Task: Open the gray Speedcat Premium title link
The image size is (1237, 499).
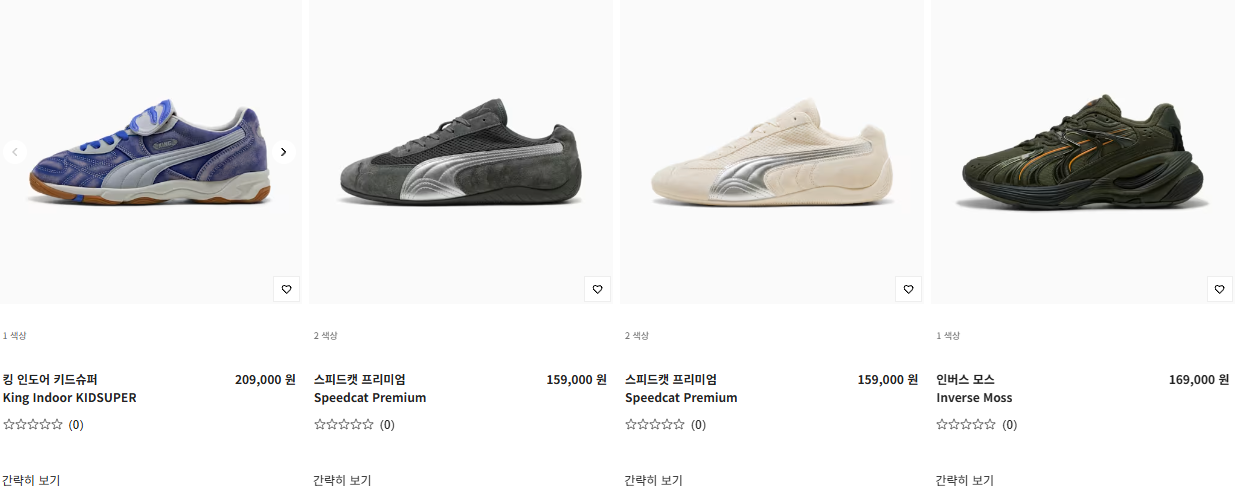Action: (x=370, y=389)
